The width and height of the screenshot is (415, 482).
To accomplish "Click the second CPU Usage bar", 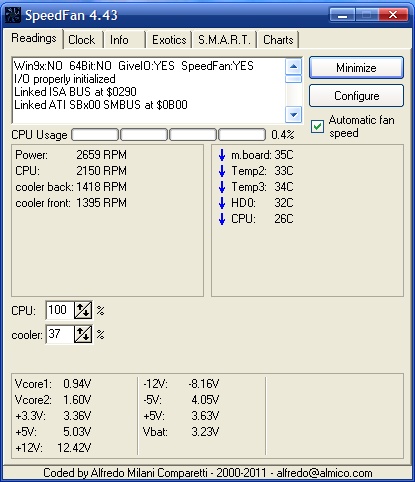I will pos(144,135).
